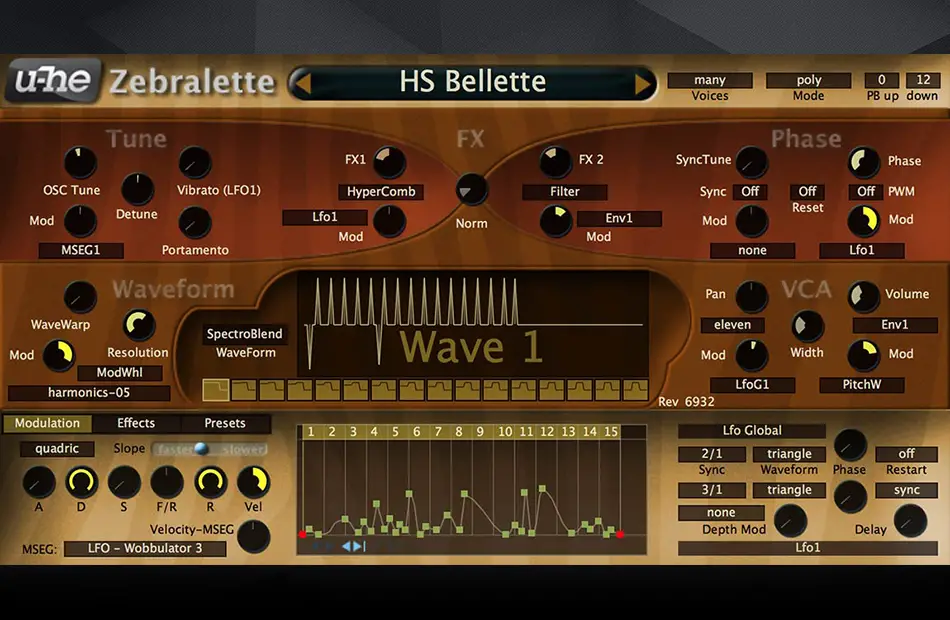This screenshot has height=620, width=950.
Task: Click the Pan knob
Action: click(751, 297)
